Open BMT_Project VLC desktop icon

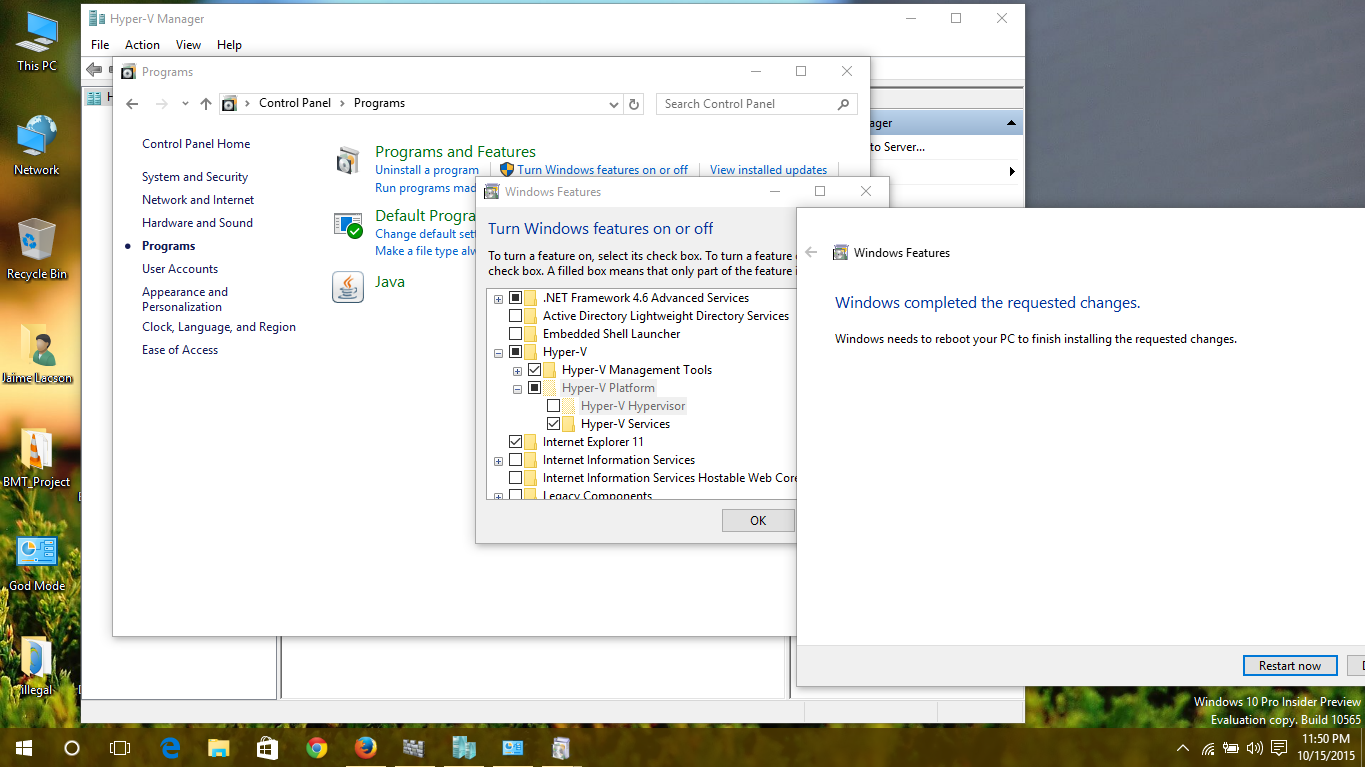pos(37,458)
